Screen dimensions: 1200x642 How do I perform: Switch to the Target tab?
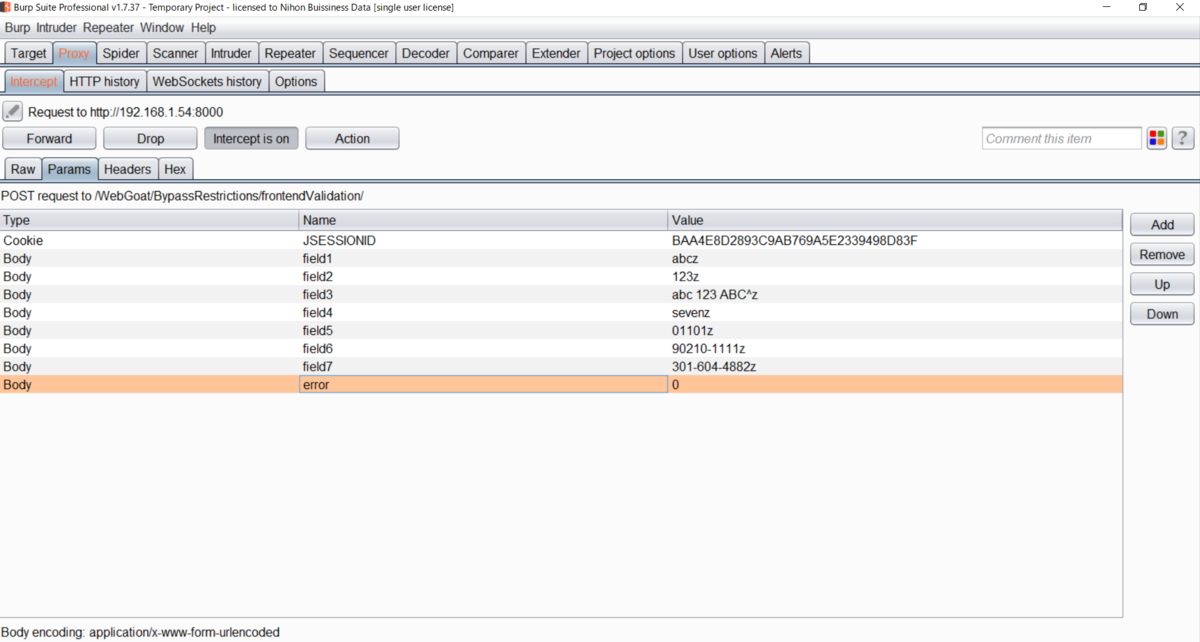coord(29,53)
